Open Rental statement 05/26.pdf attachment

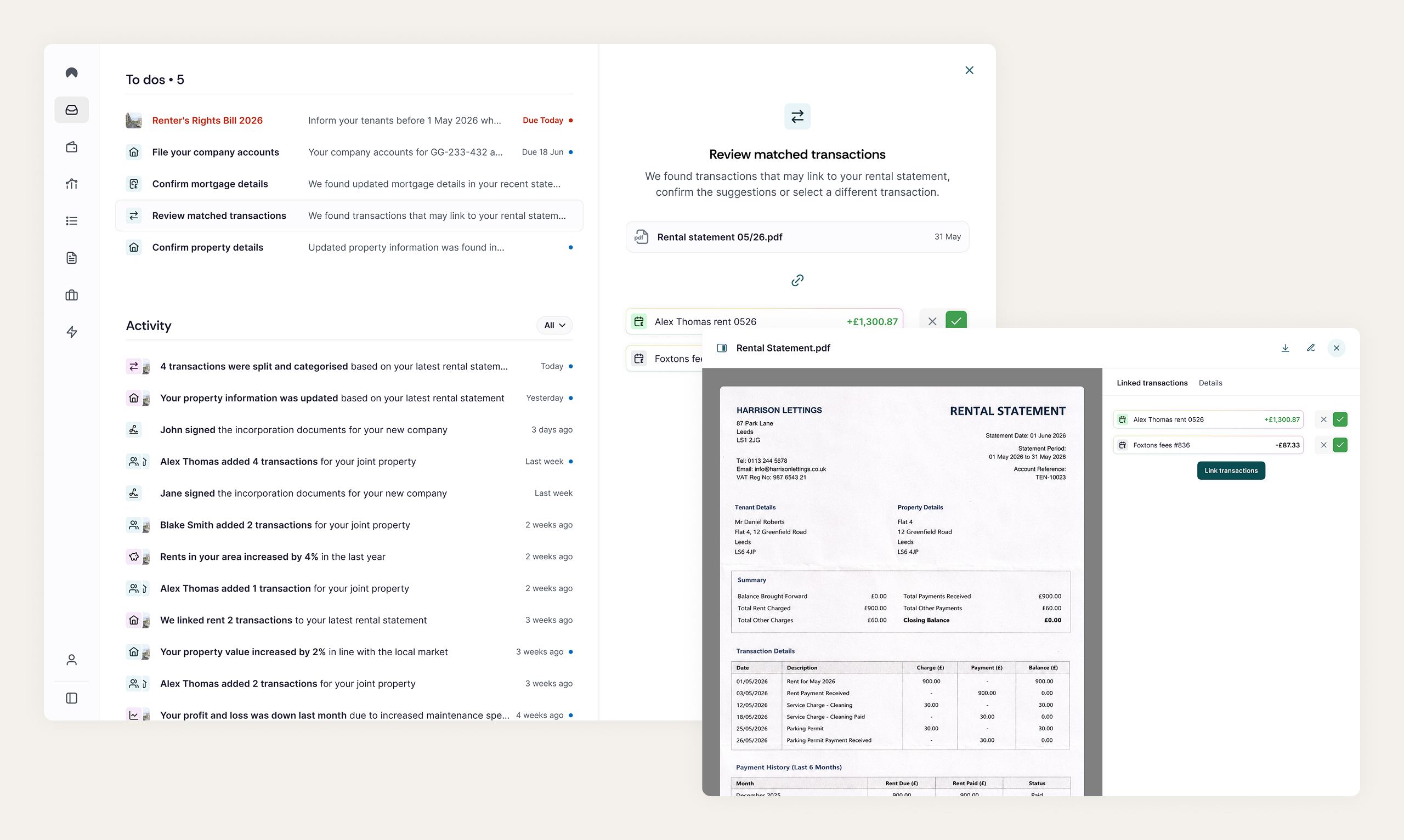797,237
